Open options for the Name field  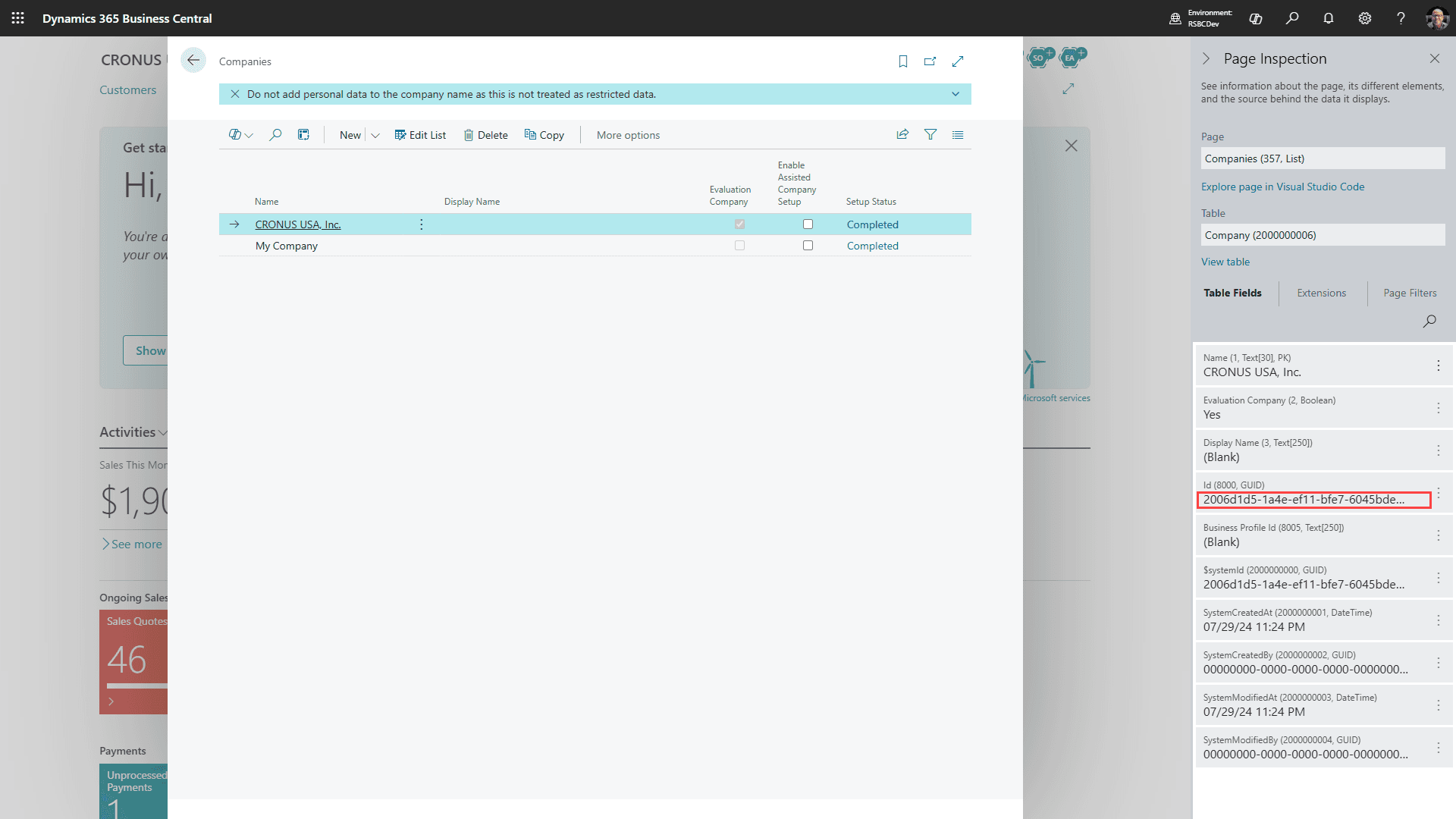(x=1438, y=366)
